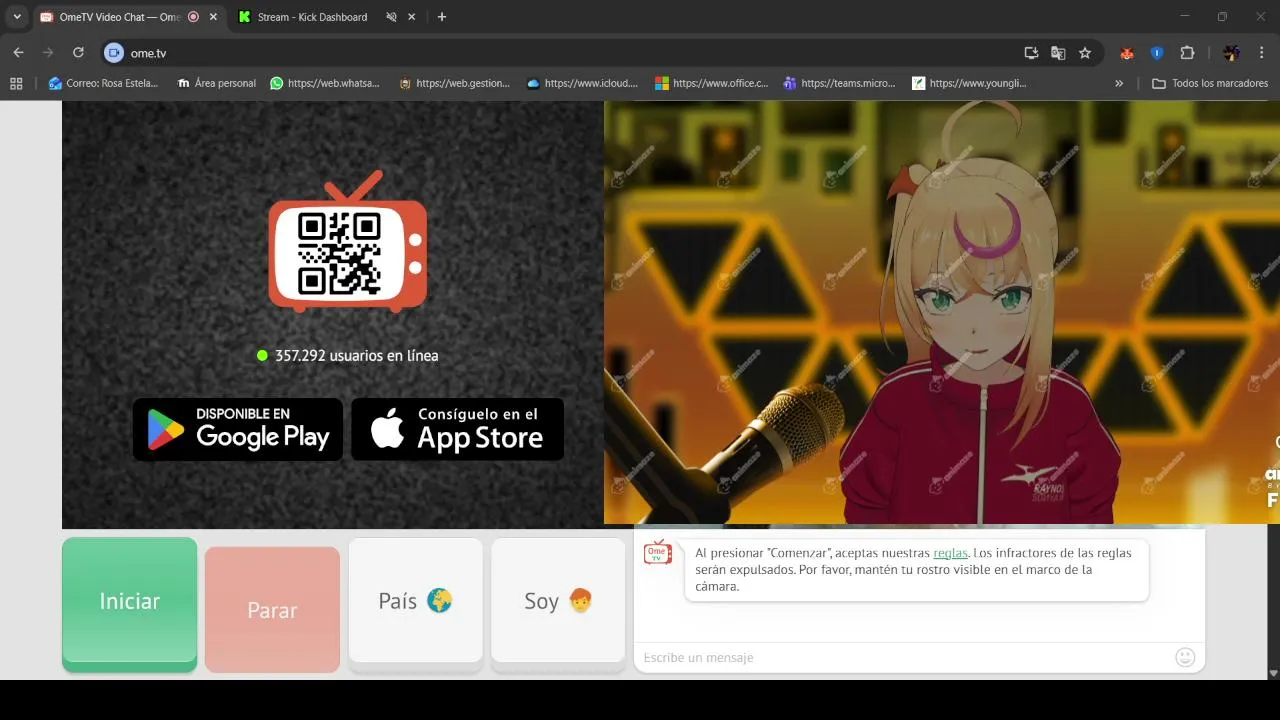Screen dimensions: 1280x720
Task: Reload the current page
Action: pos(78,53)
